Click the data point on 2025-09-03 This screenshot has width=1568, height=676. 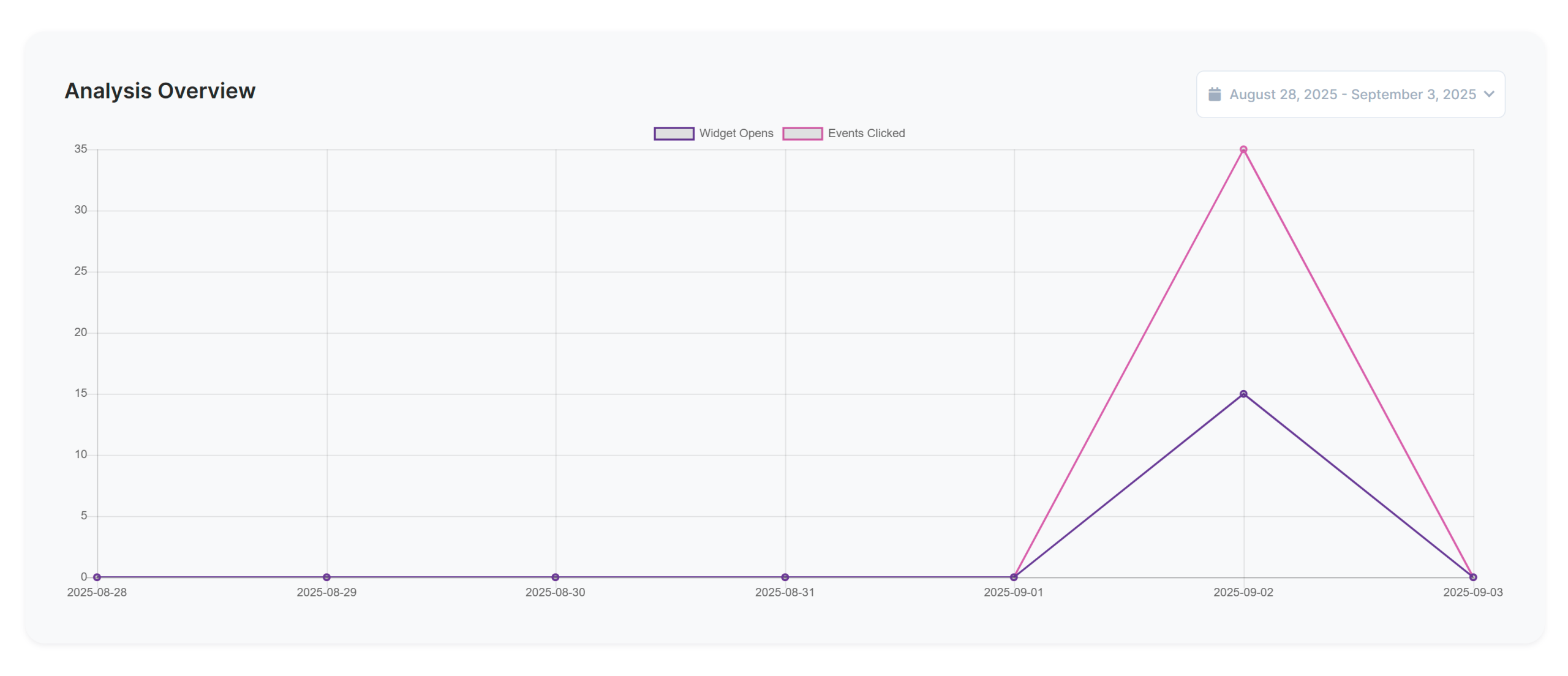point(1472,577)
